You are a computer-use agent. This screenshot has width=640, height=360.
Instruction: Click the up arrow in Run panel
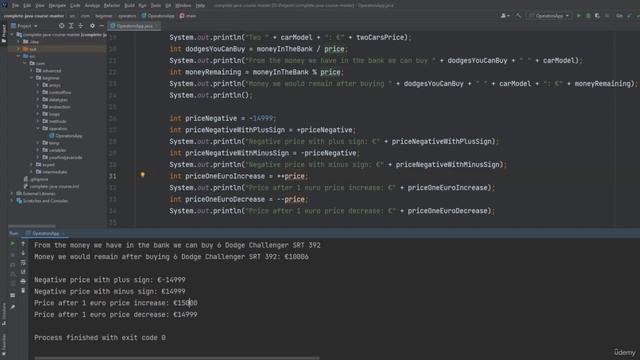tap(23, 244)
